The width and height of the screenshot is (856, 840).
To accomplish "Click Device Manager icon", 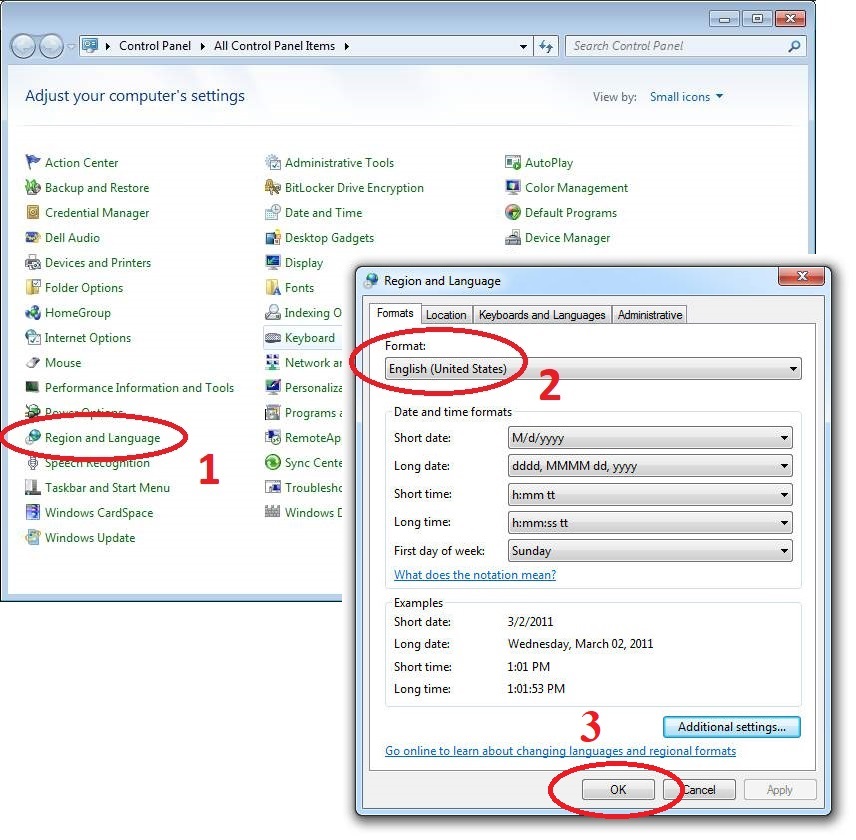I will tap(513, 237).
